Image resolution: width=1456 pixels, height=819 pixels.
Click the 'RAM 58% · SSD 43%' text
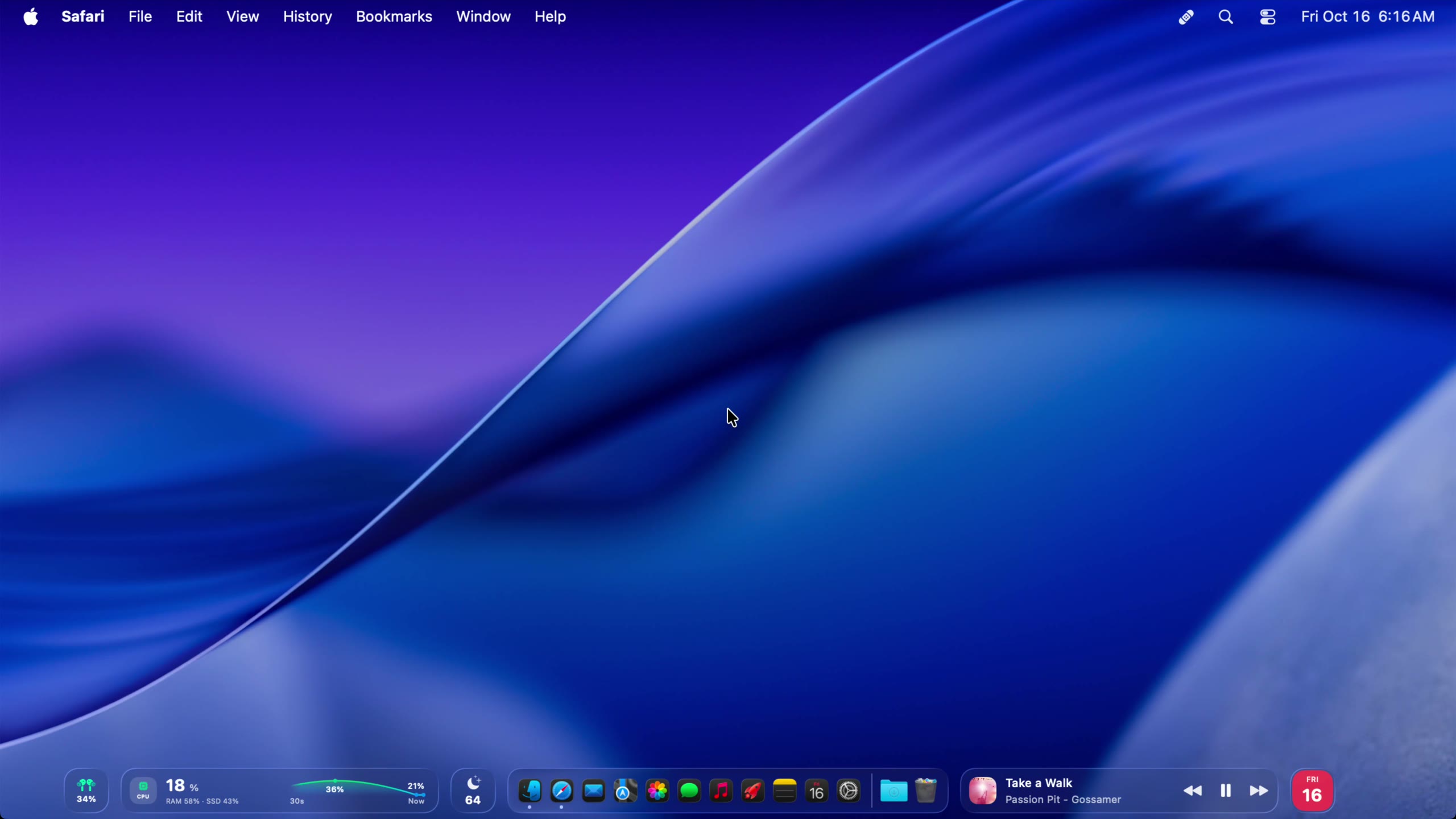pyautogui.click(x=202, y=801)
